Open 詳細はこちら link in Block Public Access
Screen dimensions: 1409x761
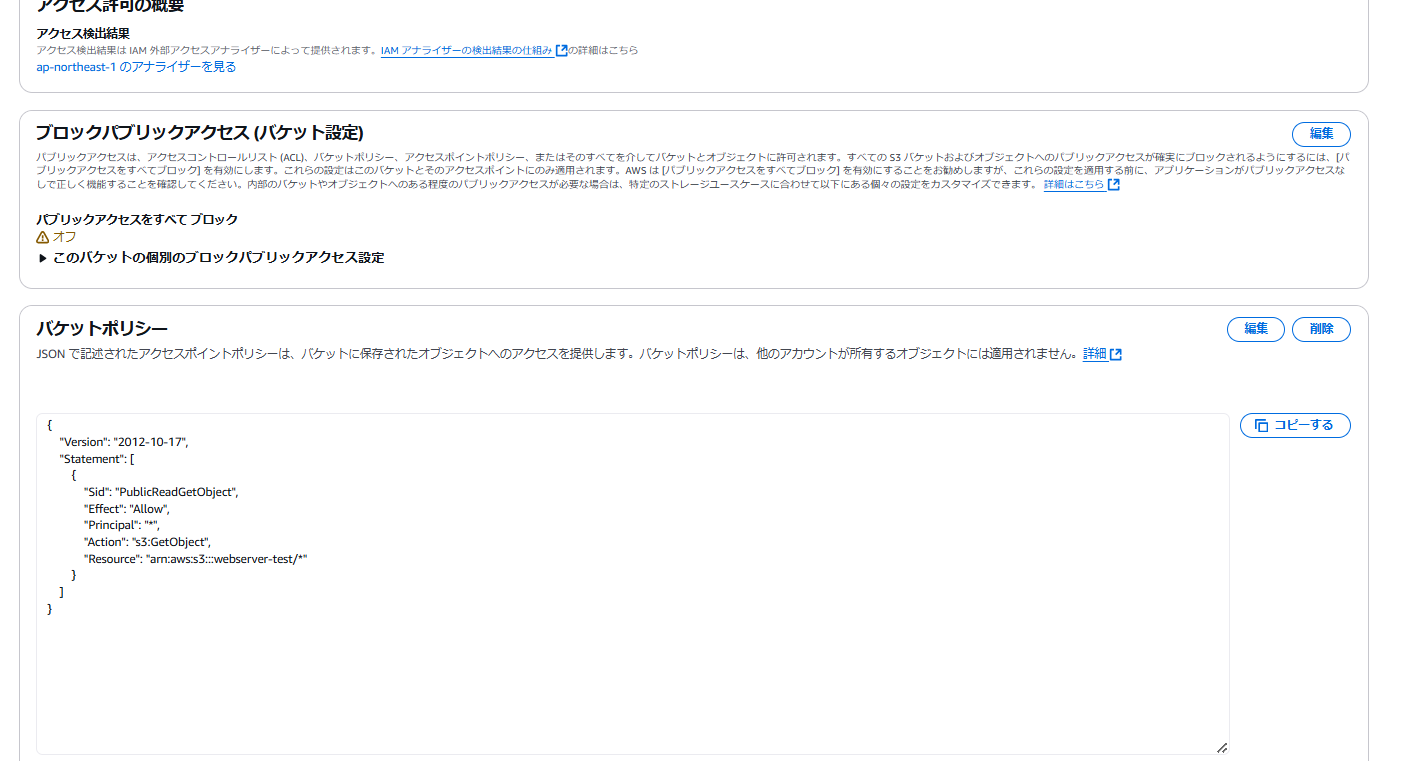pos(1074,185)
